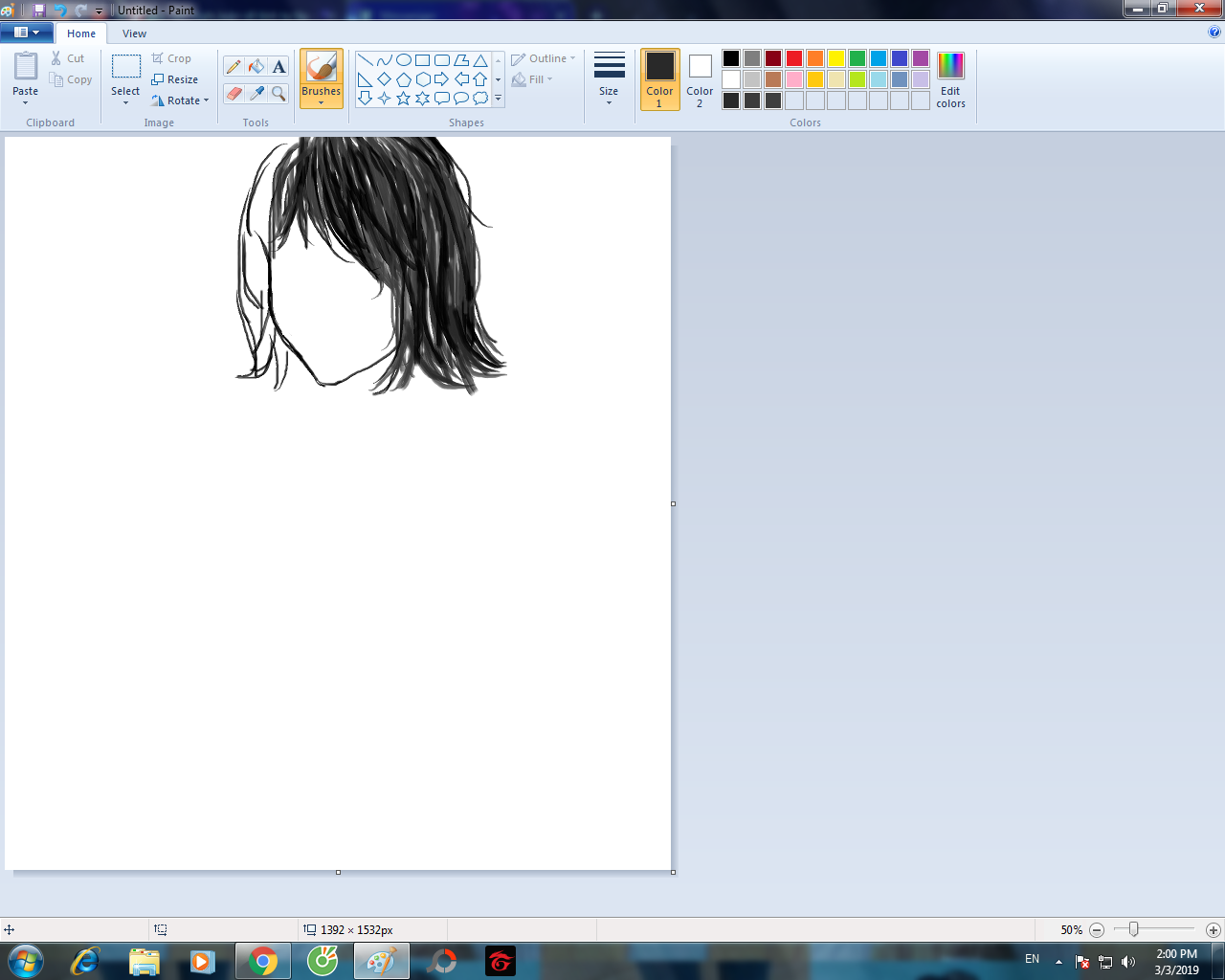Screen dimensions: 1225x980
Task: Toggle Color 2 as active color
Action: click(700, 79)
